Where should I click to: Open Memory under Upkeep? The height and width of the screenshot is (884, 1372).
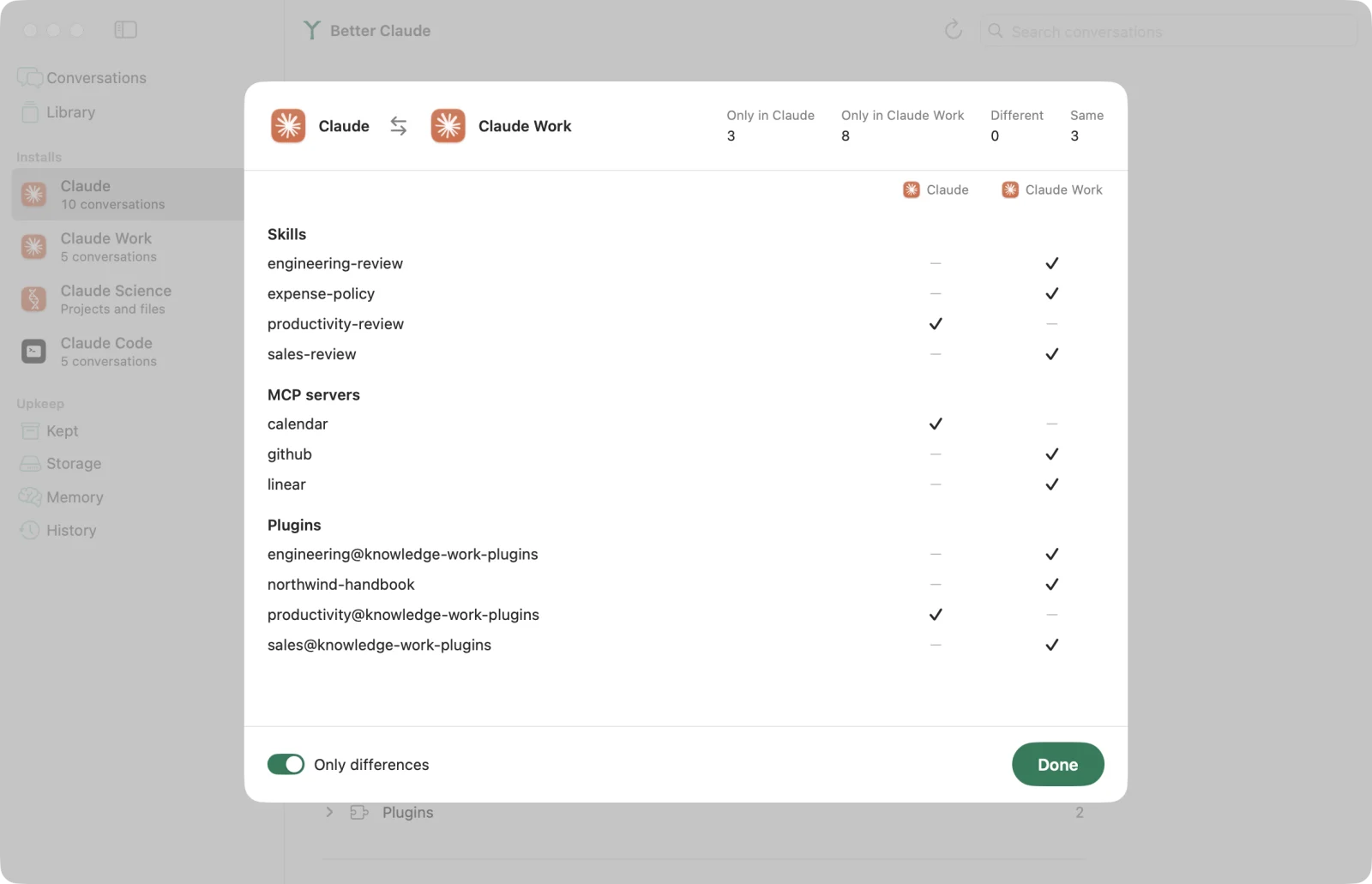pos(62,497)
